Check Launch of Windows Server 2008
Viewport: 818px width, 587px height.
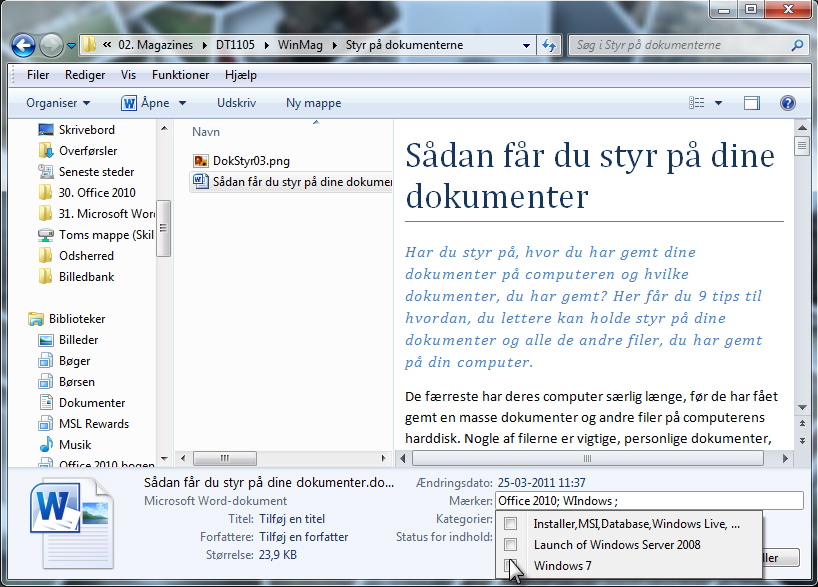pos(510,545)
